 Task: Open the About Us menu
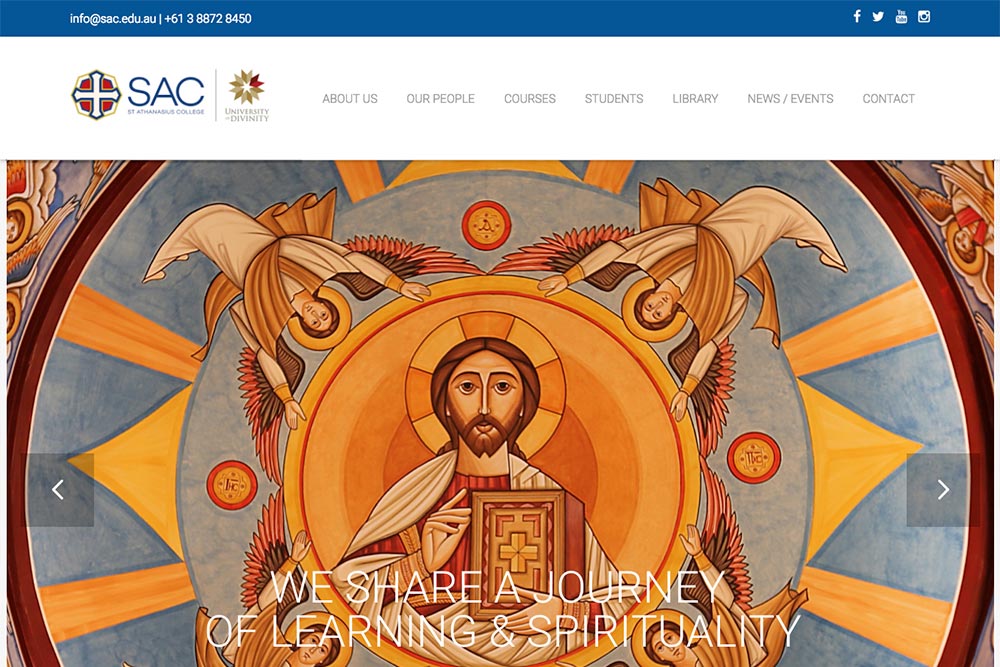pos(349,99)
